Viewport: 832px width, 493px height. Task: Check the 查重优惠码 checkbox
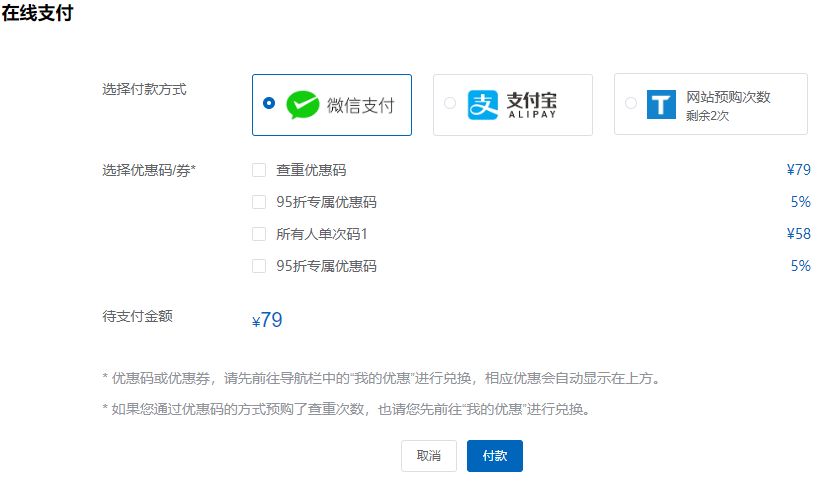tap(259, 170)
